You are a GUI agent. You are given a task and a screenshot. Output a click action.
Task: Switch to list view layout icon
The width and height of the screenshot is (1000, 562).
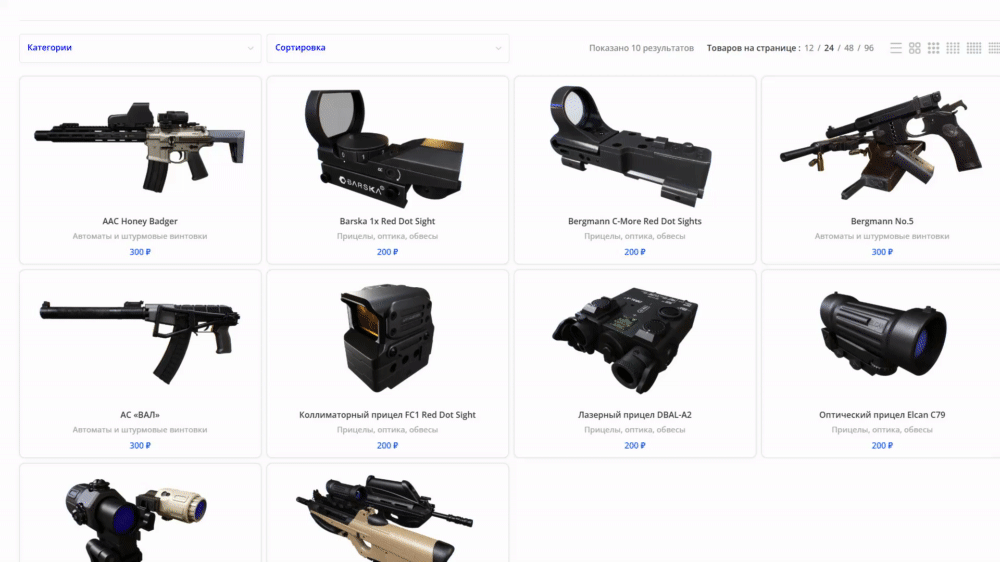(x=895, y=48)
